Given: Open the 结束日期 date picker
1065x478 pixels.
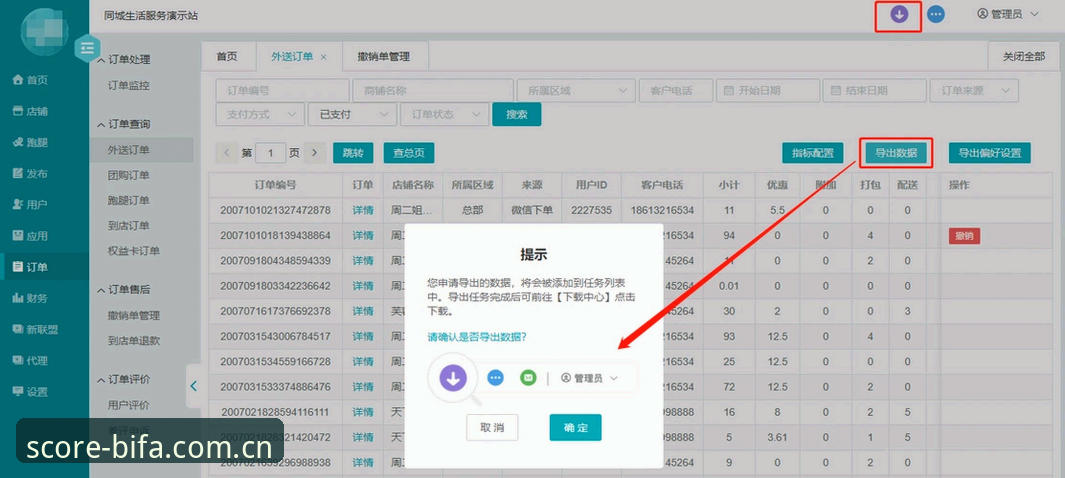Looking at the screenshot, I should point(874,90).
